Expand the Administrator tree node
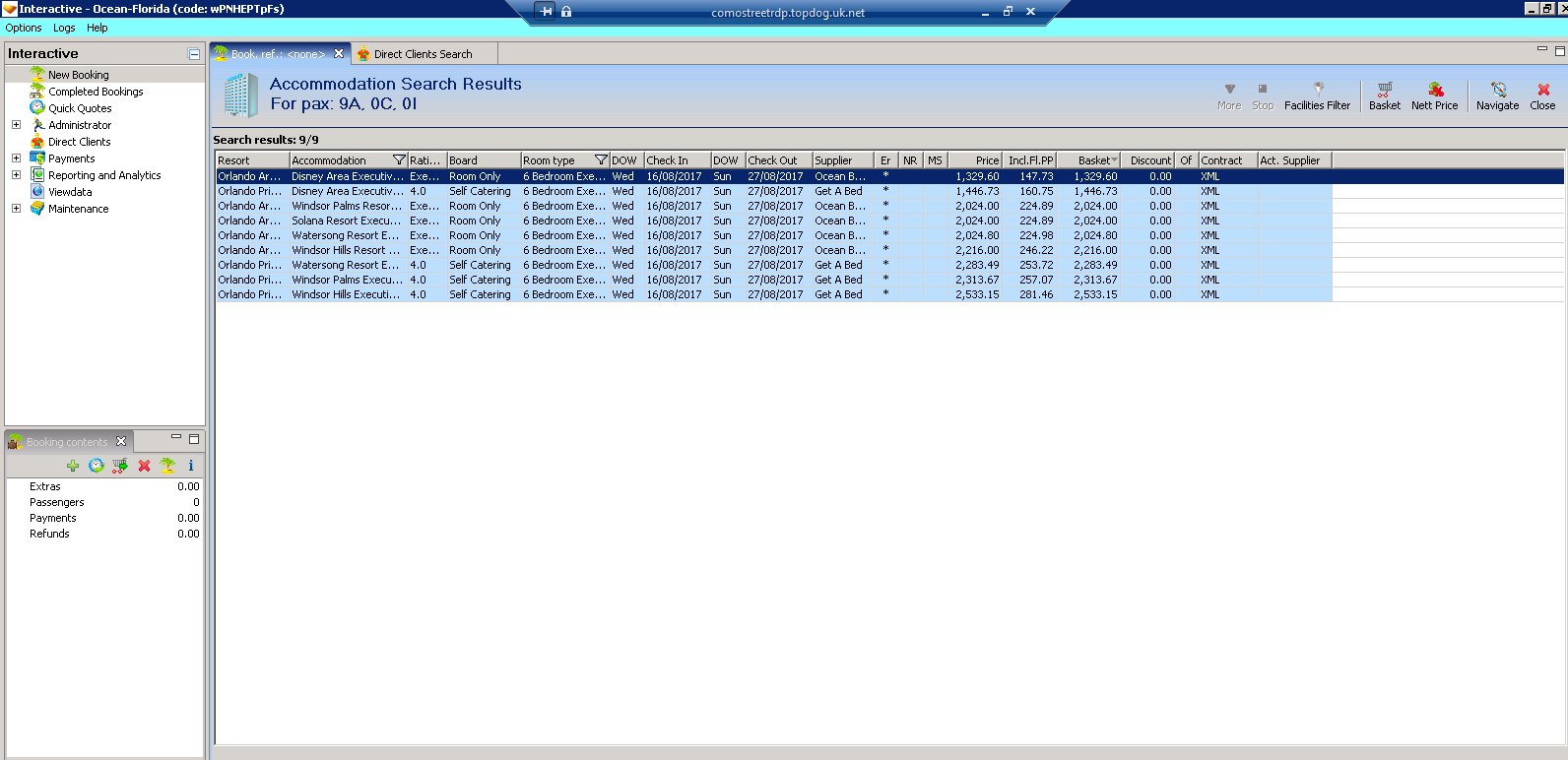Image resolution: width=1568 pixels, height=760 pixels. pyautogui.click(x=16, y=125)
